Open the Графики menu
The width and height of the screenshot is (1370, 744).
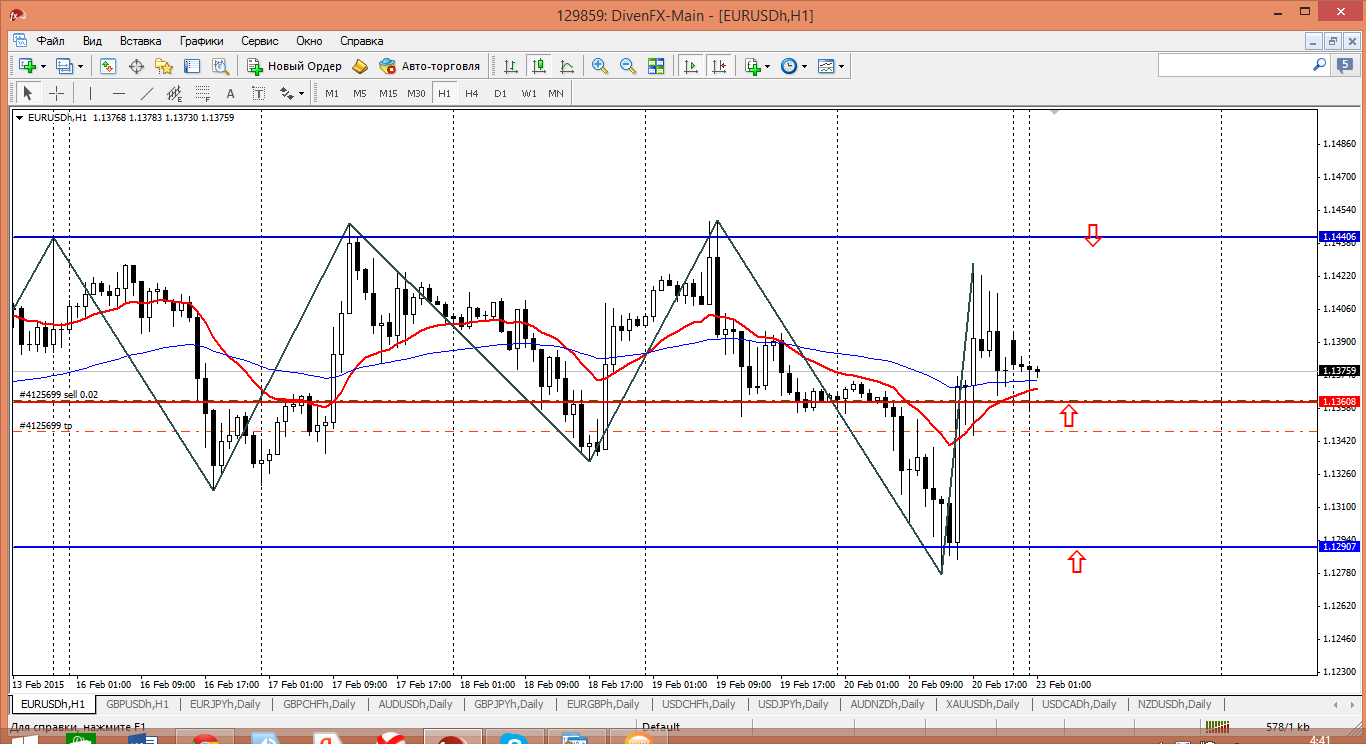coord(201,41)
